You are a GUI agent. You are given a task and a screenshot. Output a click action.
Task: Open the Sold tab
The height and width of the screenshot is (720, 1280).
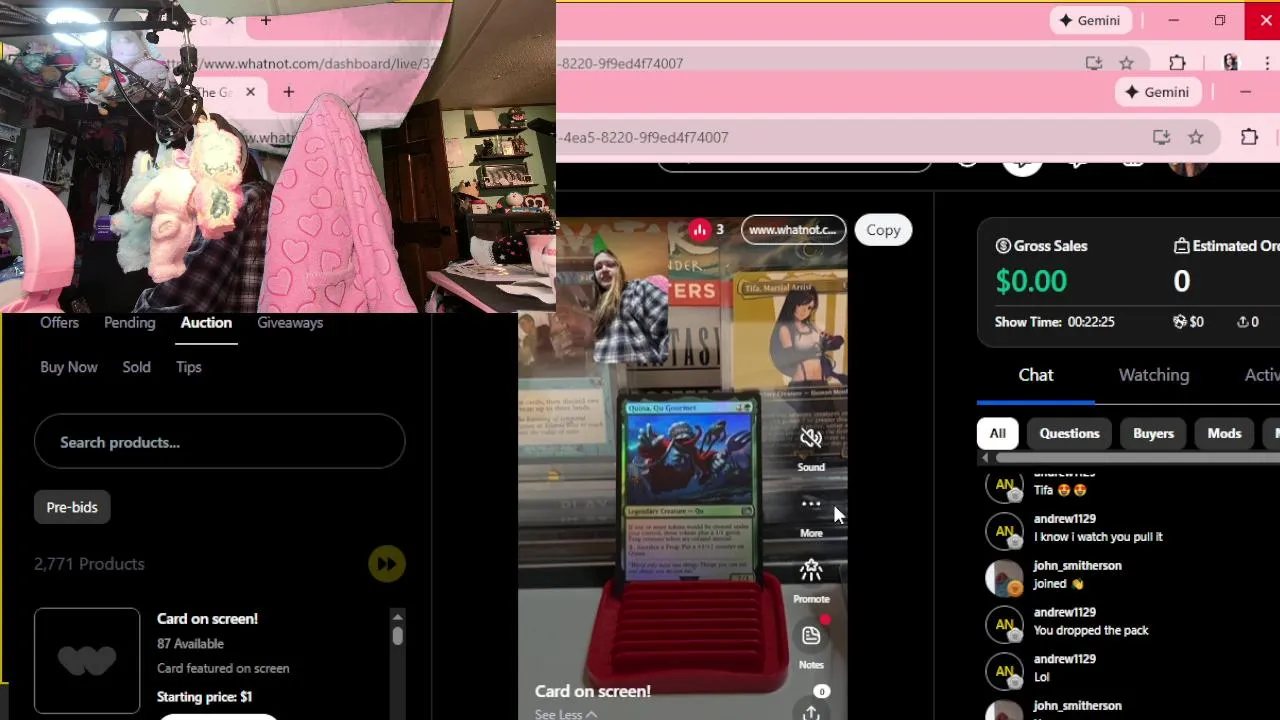(x=136, y=367)
